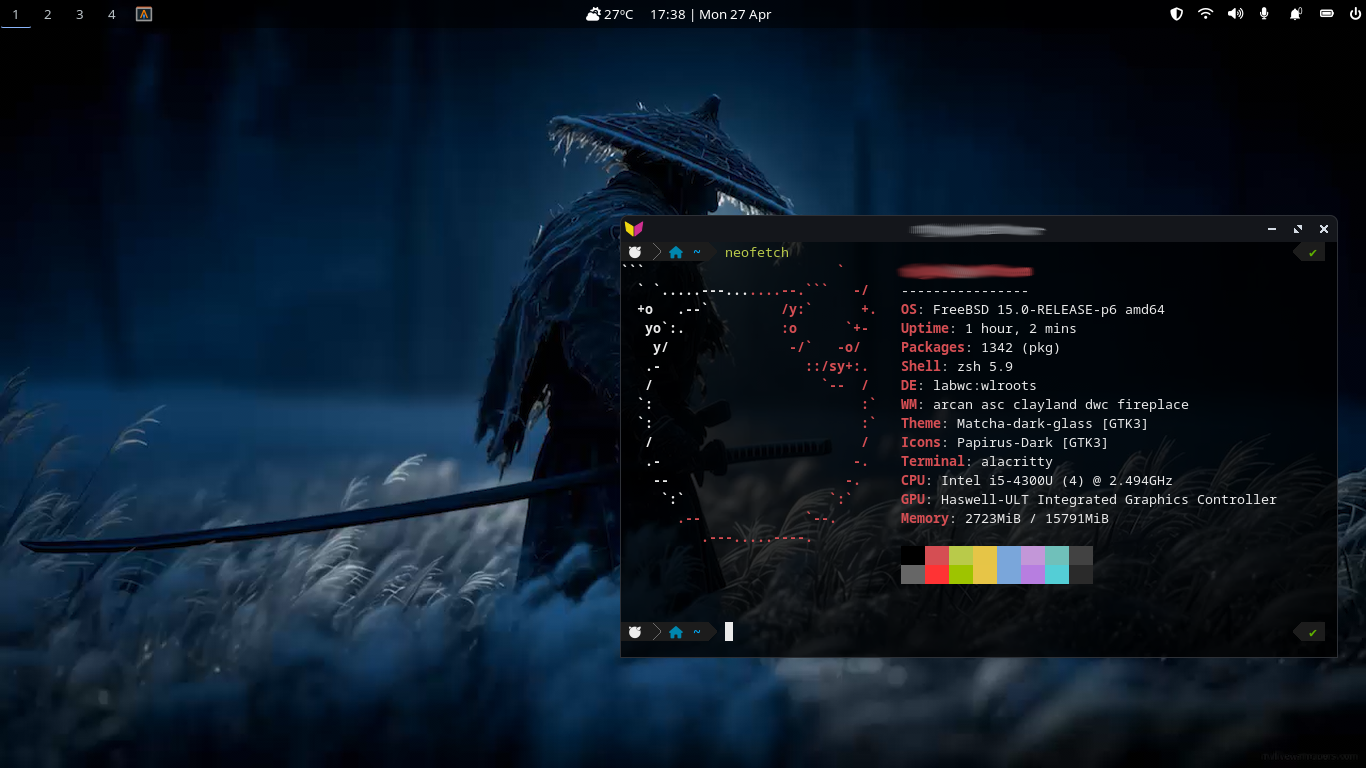The image size is (1366, 768).
Task: Expand the prompt segment after the home icon
Action: (x=697, y=252)
